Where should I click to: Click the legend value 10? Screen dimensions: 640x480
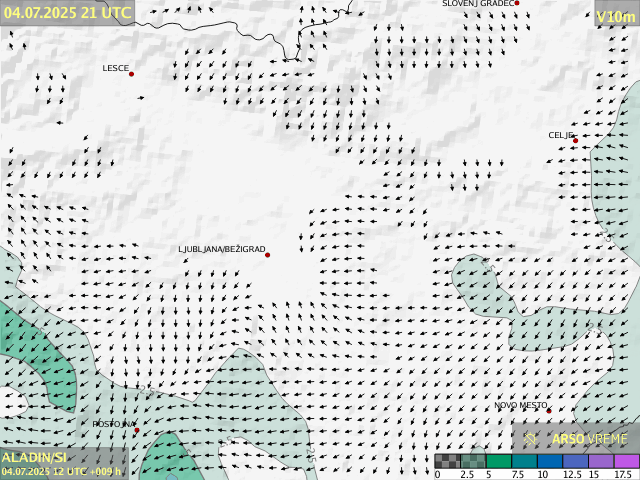(543, 474)
